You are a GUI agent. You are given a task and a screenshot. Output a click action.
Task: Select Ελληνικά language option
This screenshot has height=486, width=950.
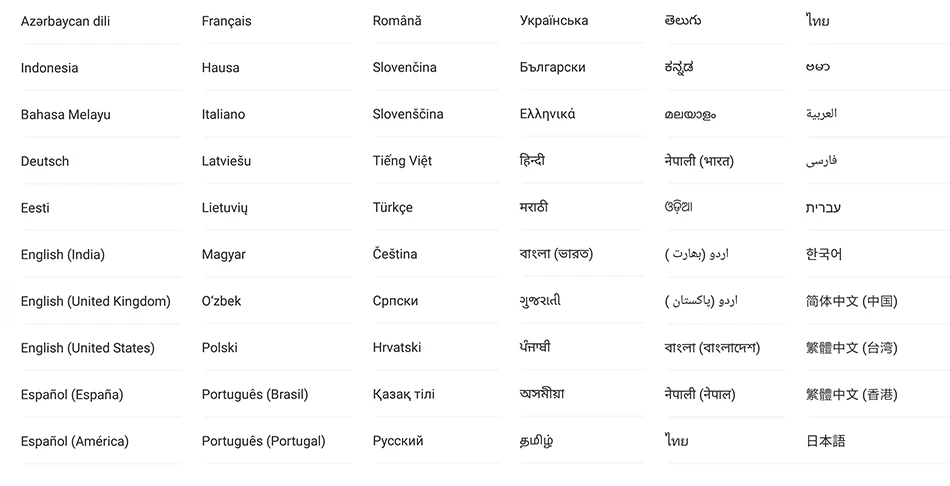548,114
